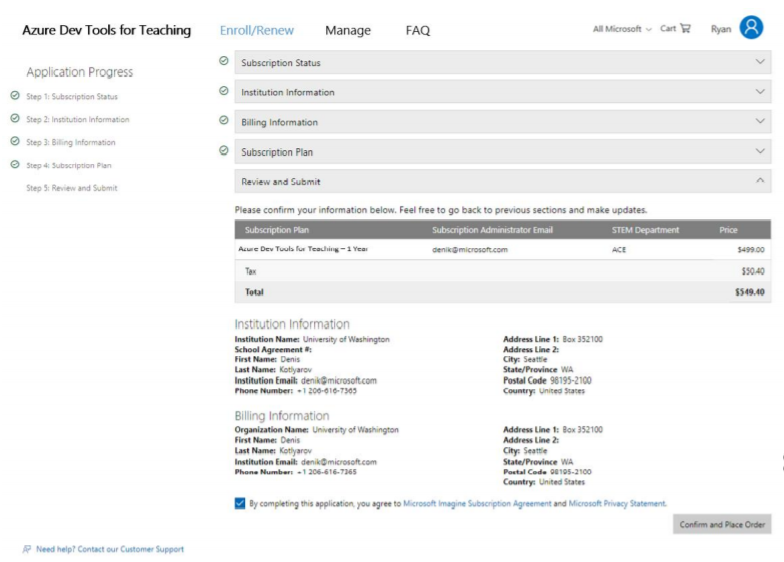Click checkmark icon for Step 1 in sidebar
The height and width of the screenshot is (562, 784).
pyautogui.click(x=15, y=95)
